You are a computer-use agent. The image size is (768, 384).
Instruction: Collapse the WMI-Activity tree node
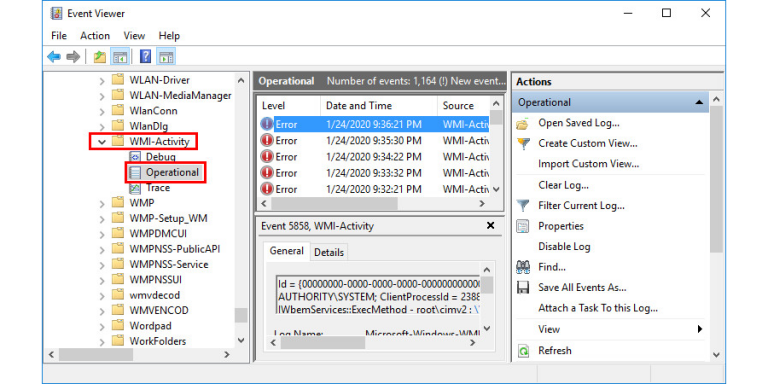click(102, 142)
